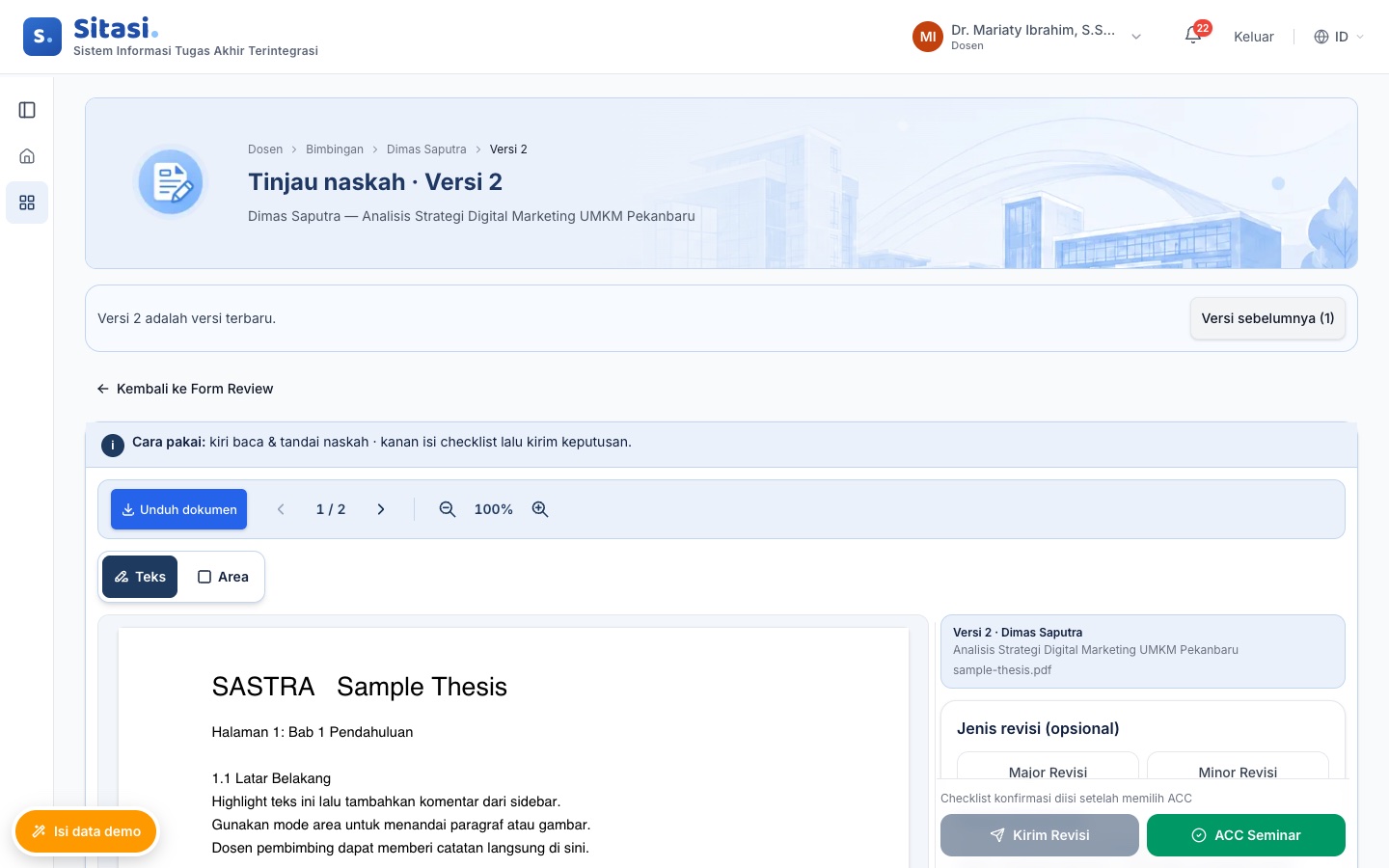Open the grid dashboard icon in sidebar
The image size is (1389, 868).
(x=27, y=203)
